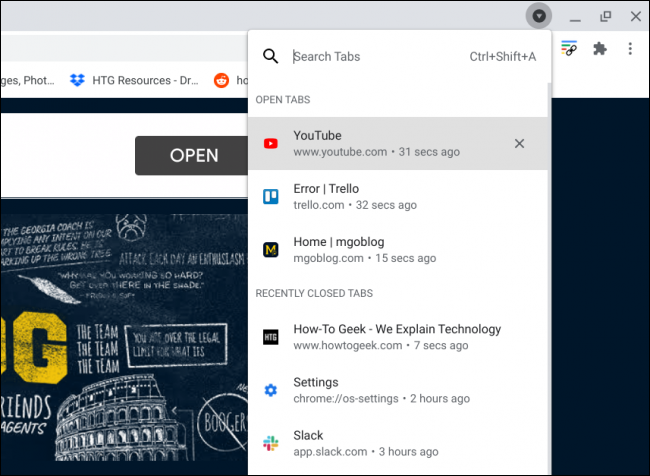Image resolution: width=650 pixels, height=476 pixels.
Task: Click the magnifying glass search icon
Action: pyautogui.click(x=270, y=57)
